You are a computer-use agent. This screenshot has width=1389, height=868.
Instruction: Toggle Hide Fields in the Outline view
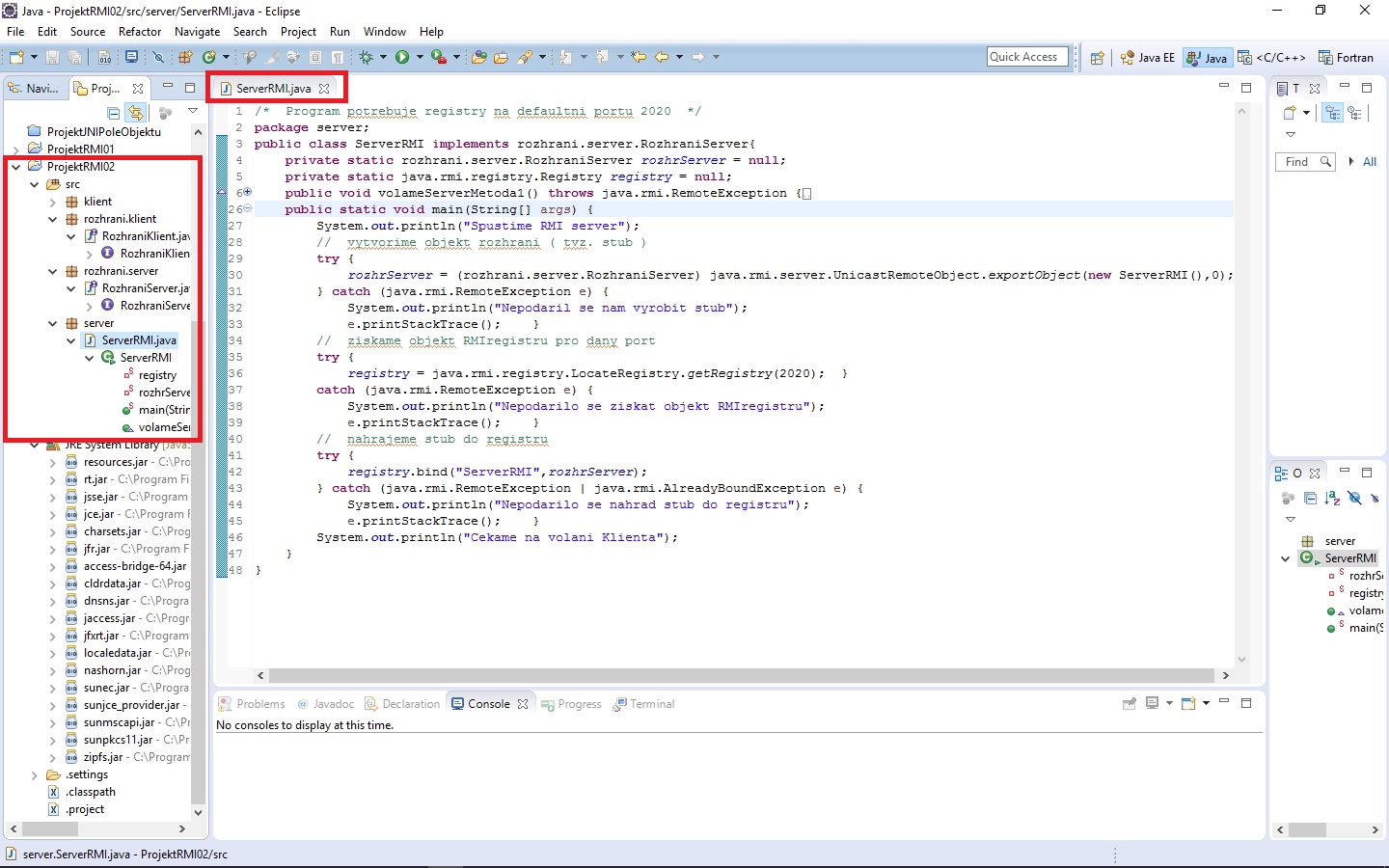pyautogui.click(x=1354, y=499)
